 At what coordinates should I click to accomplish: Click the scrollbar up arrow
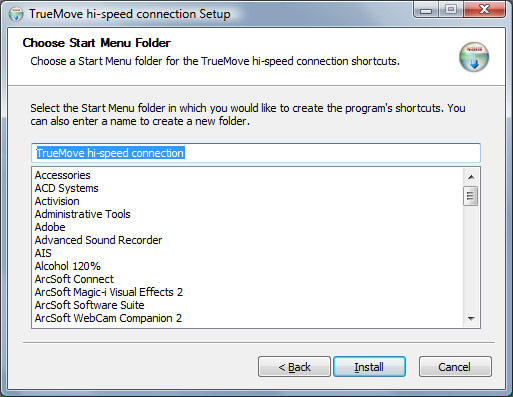[471, 177]
